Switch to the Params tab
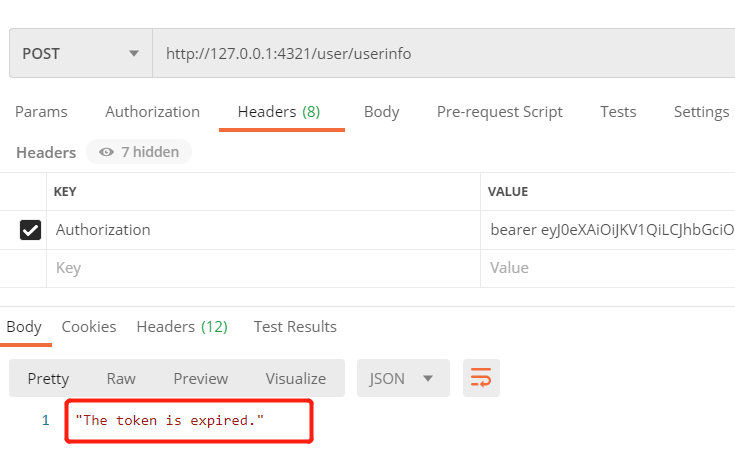Image resolution: width=735 pixels, height=457 pixels. coord(41,112)
